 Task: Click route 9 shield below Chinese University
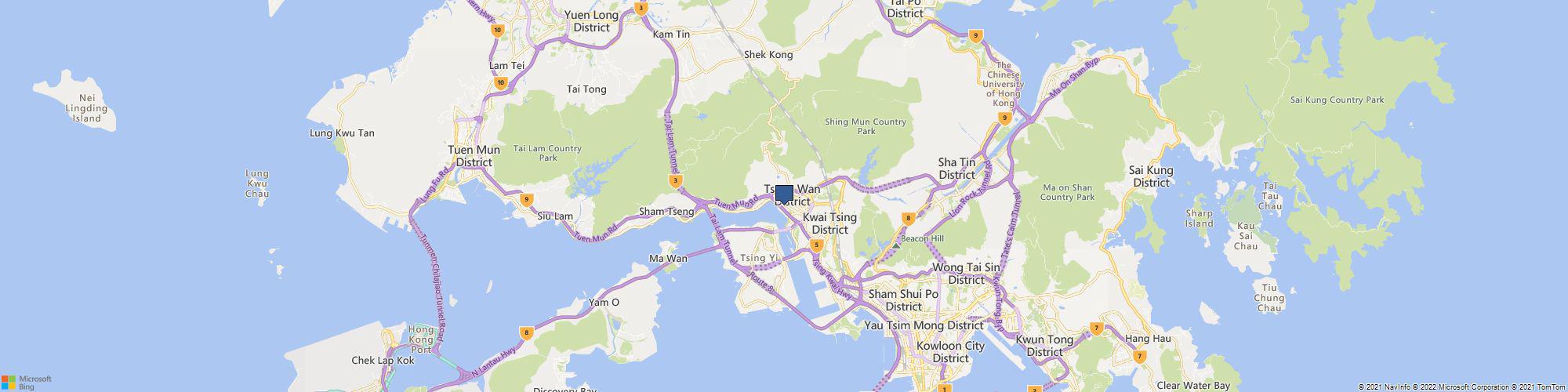tap(1004, 118)
